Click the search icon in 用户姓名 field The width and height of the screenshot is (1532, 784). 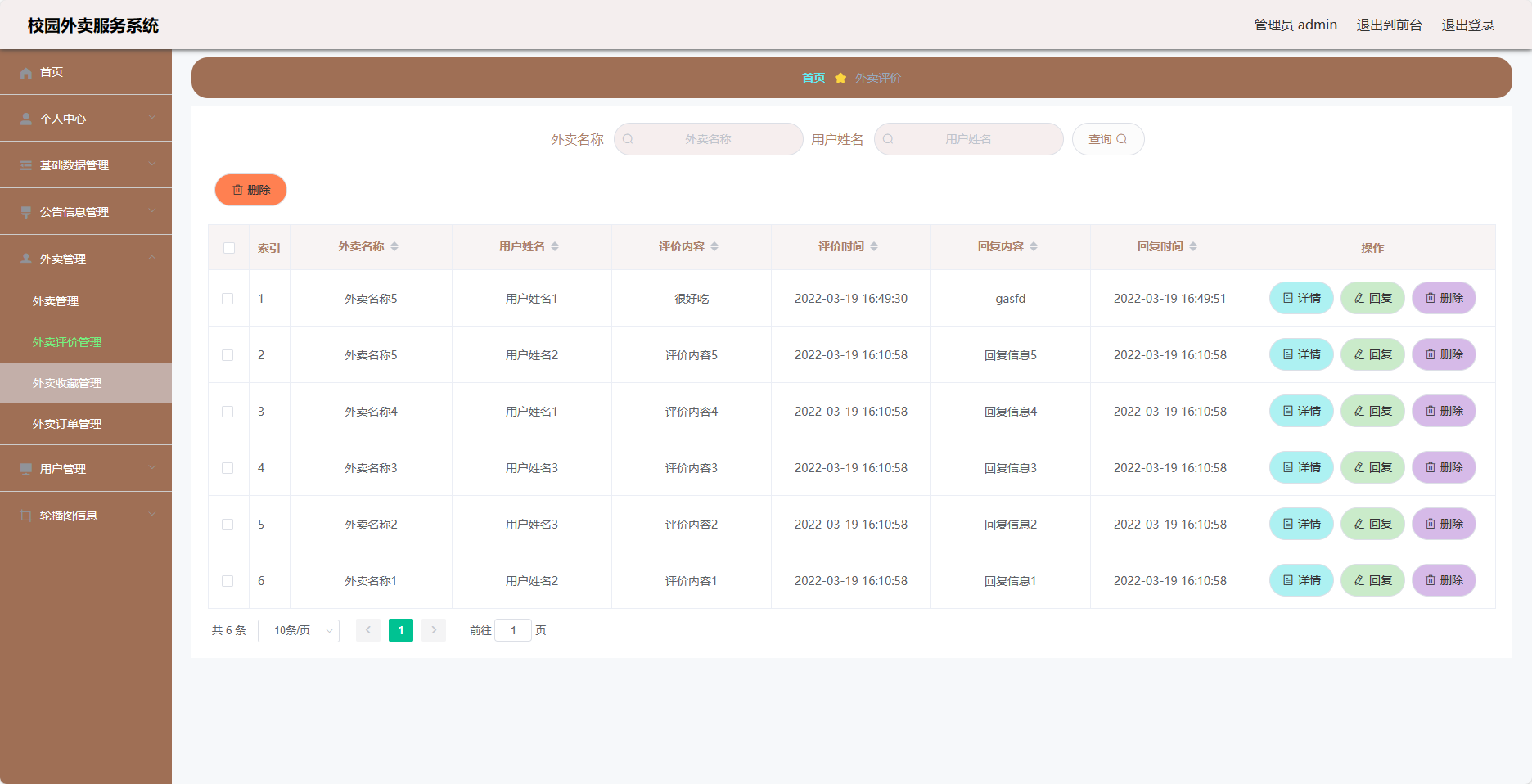pos(889,139)
